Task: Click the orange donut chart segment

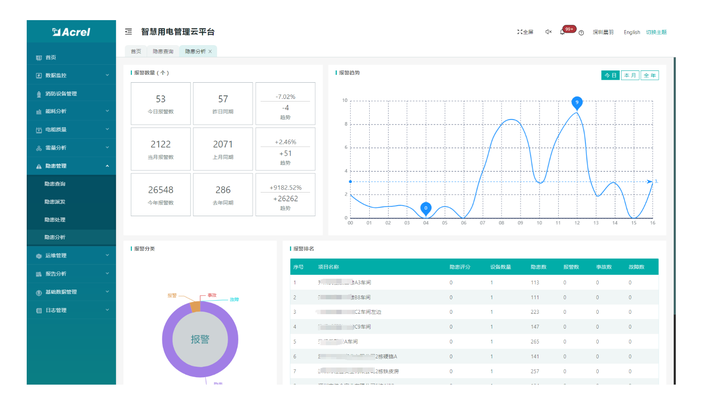Action: point(196,307)
